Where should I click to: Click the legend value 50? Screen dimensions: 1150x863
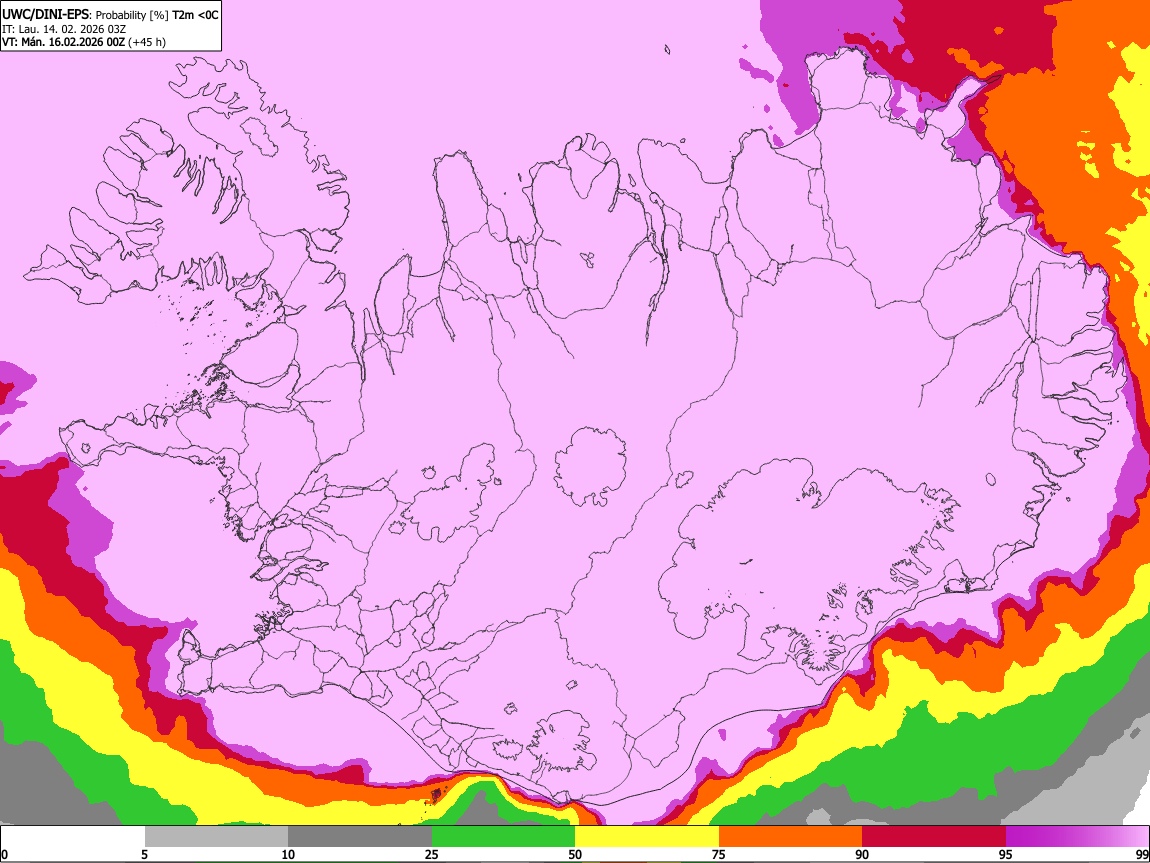point(575,854)
